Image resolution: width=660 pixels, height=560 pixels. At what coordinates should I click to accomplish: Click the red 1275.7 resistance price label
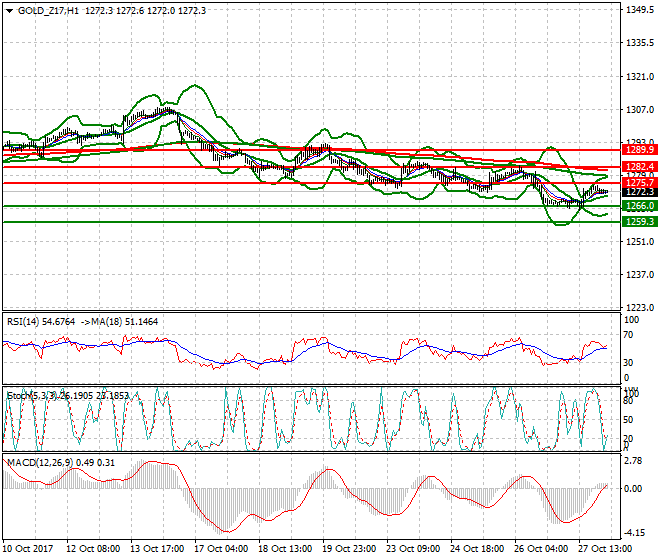coord(639,183)
